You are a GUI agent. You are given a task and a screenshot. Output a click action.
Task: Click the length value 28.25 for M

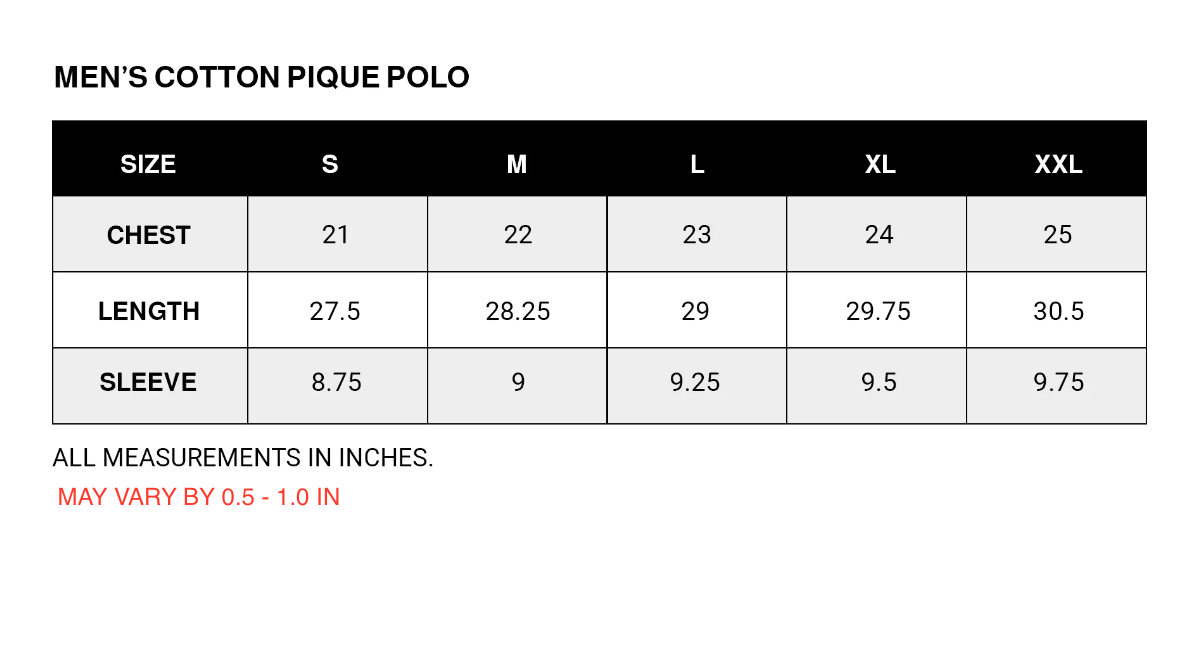[x=518, y=311]
